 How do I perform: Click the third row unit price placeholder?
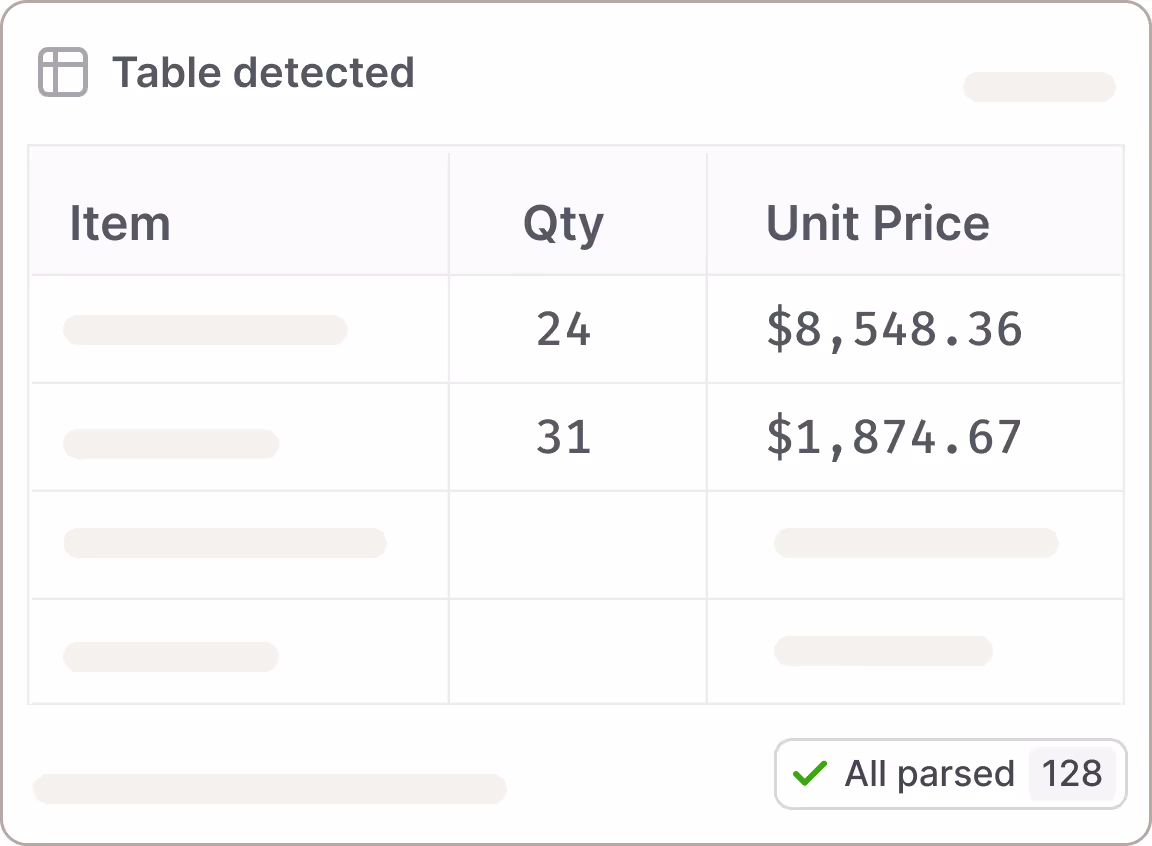[x=916, y=543]
